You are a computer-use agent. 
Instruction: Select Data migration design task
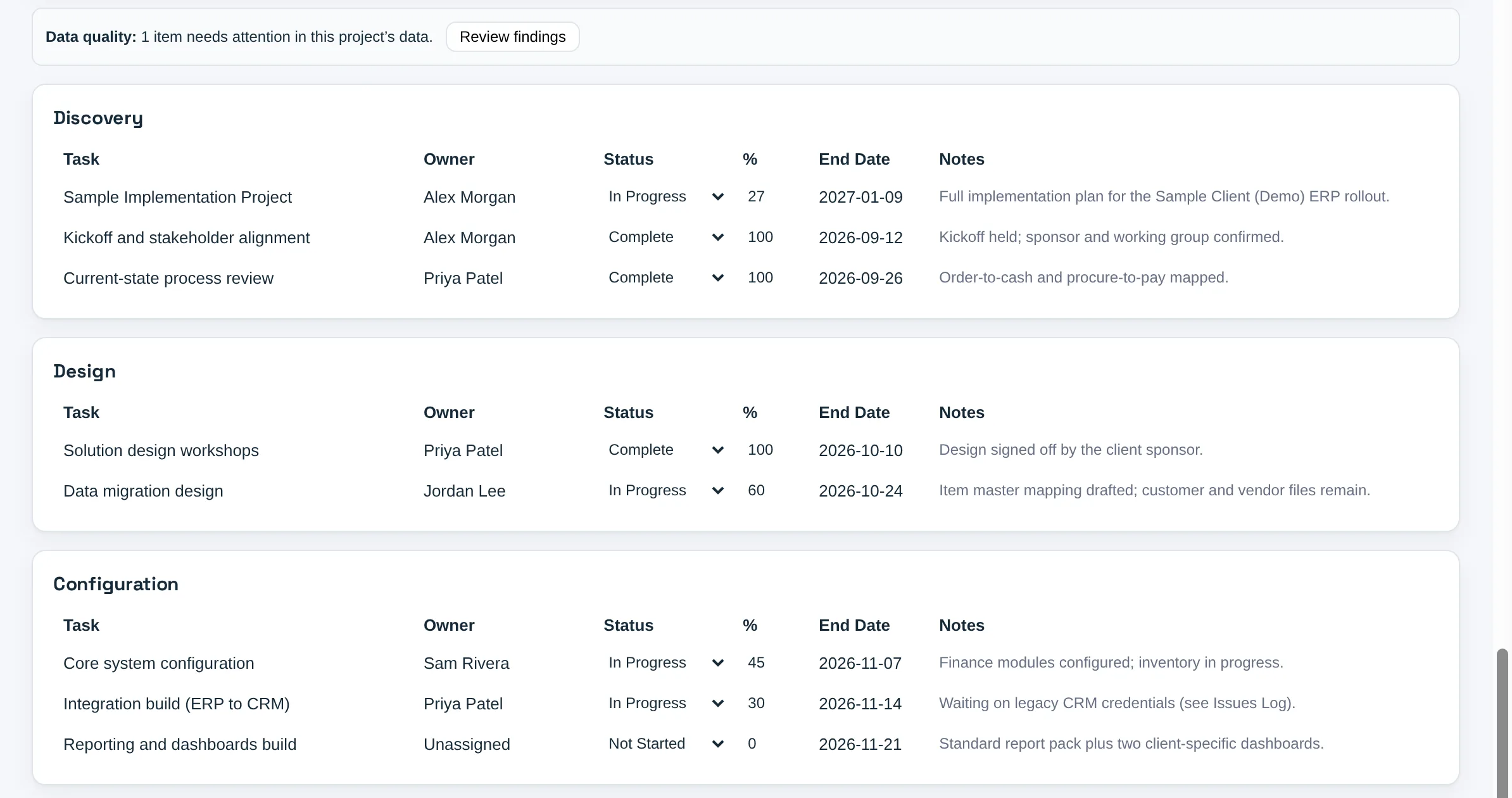[x=143, y=491]
